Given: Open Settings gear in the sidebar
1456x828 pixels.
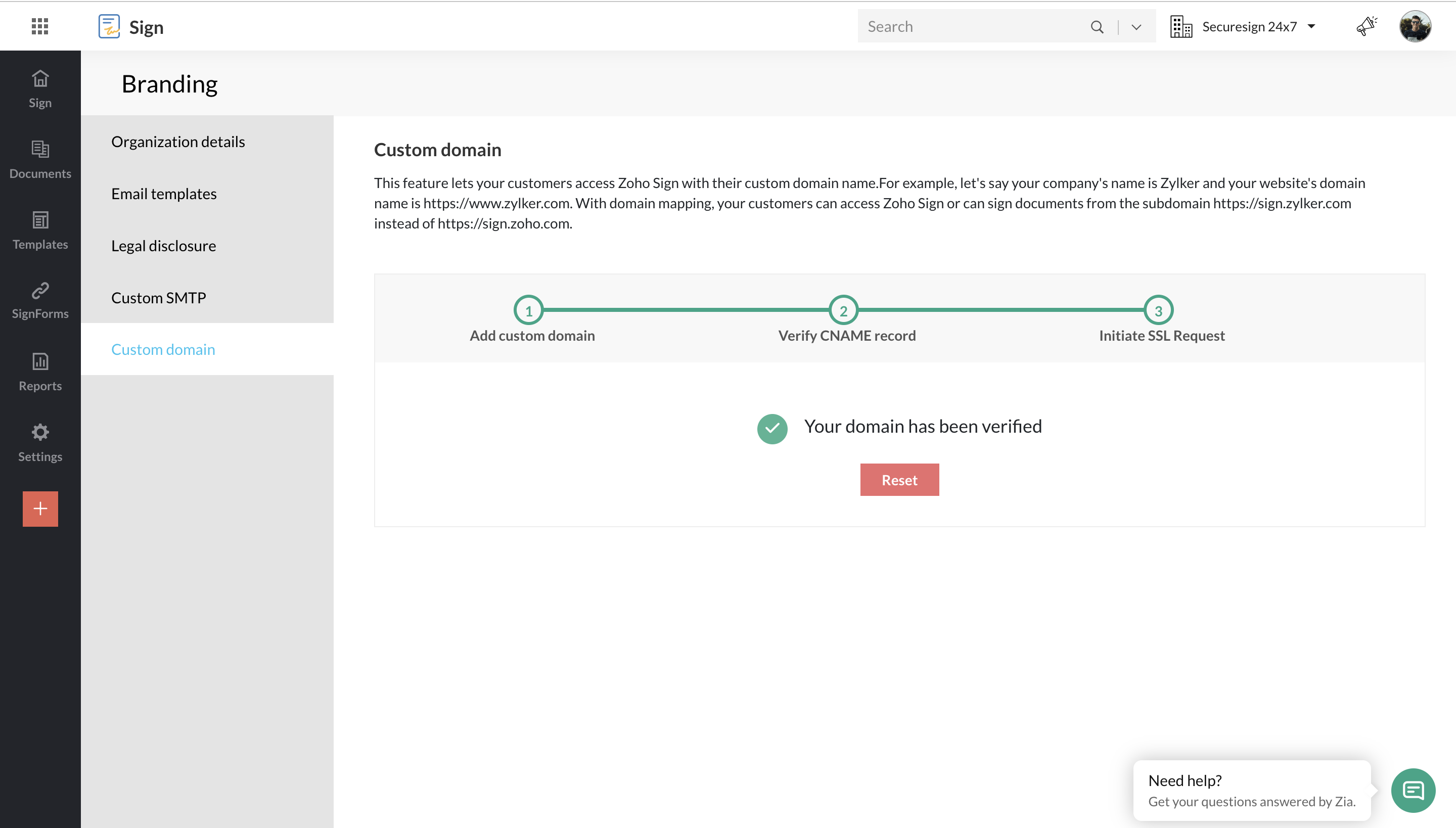Looking at the screenshot, I should (40, 442).
